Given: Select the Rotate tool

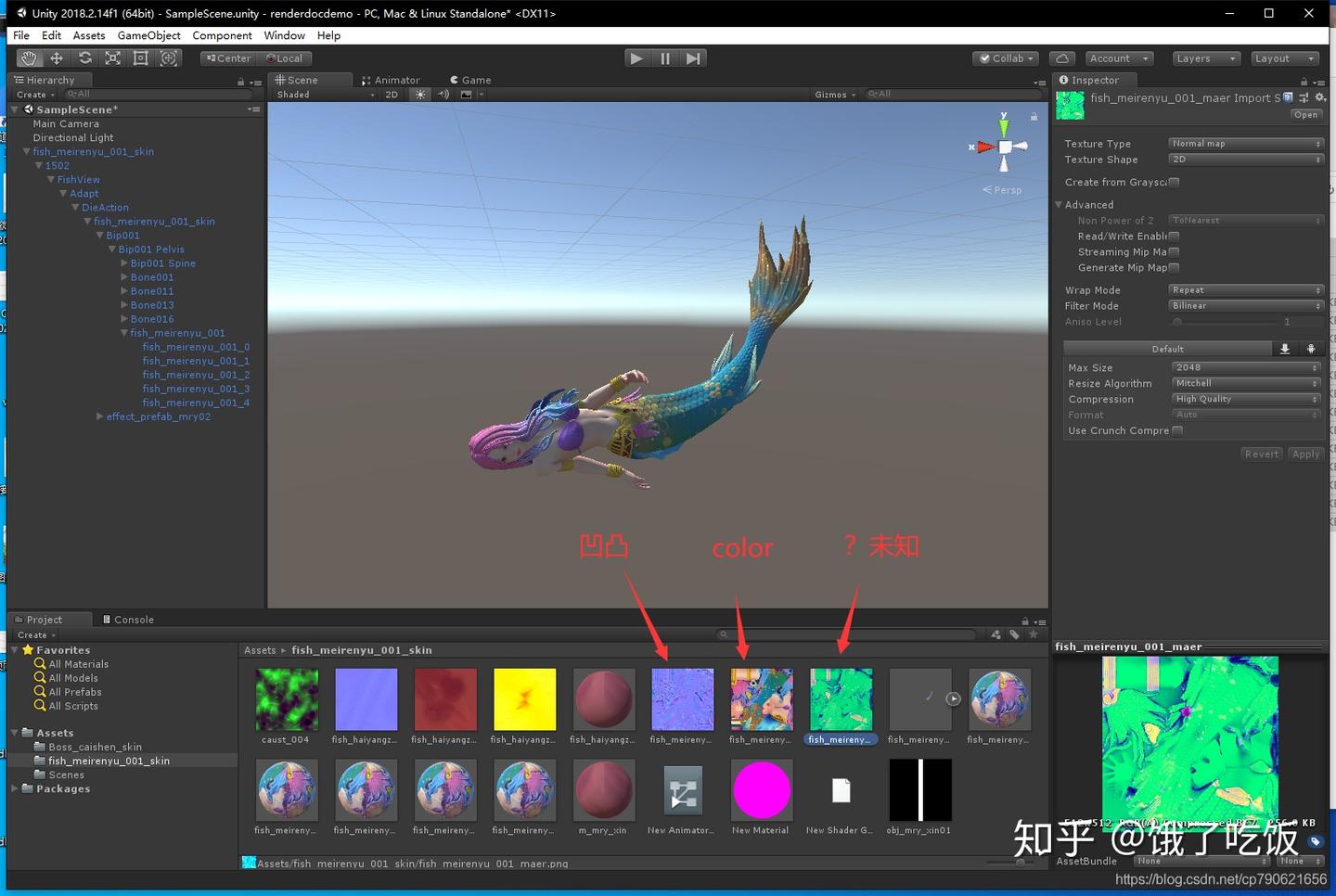Looking at the screenshot, I should (x=85, y=58).
